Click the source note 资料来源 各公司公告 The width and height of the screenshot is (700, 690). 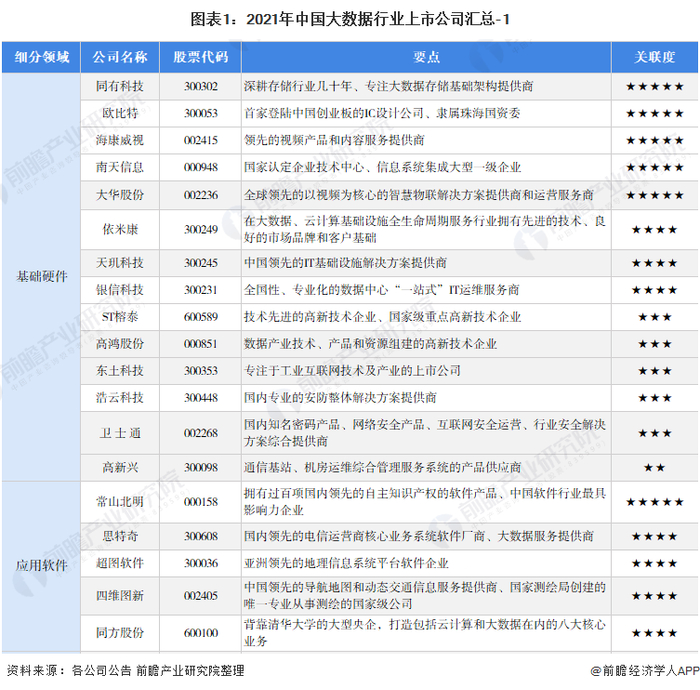click(x=125, y=670)
